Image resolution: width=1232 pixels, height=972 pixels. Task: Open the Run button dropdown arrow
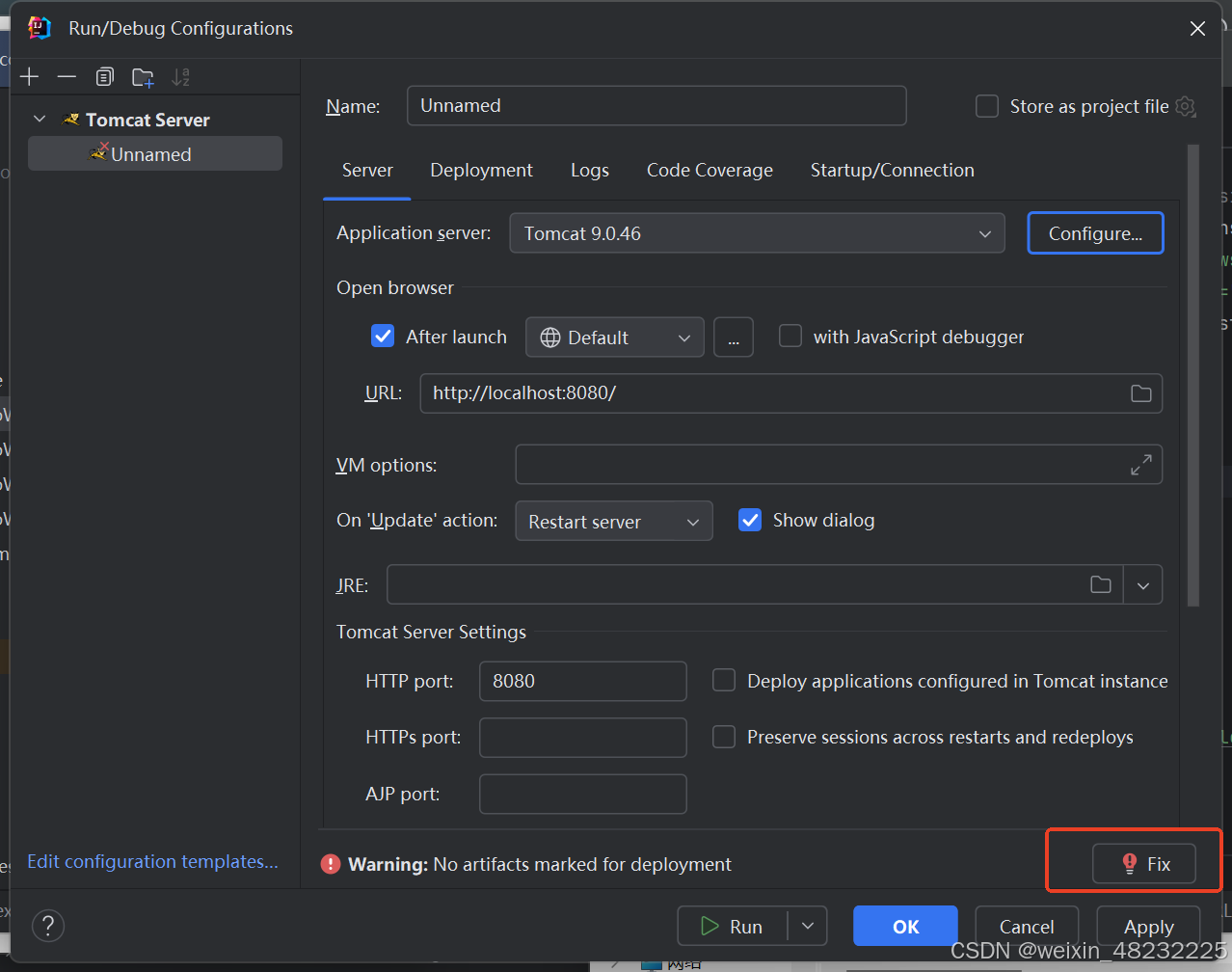click(808, 926)
